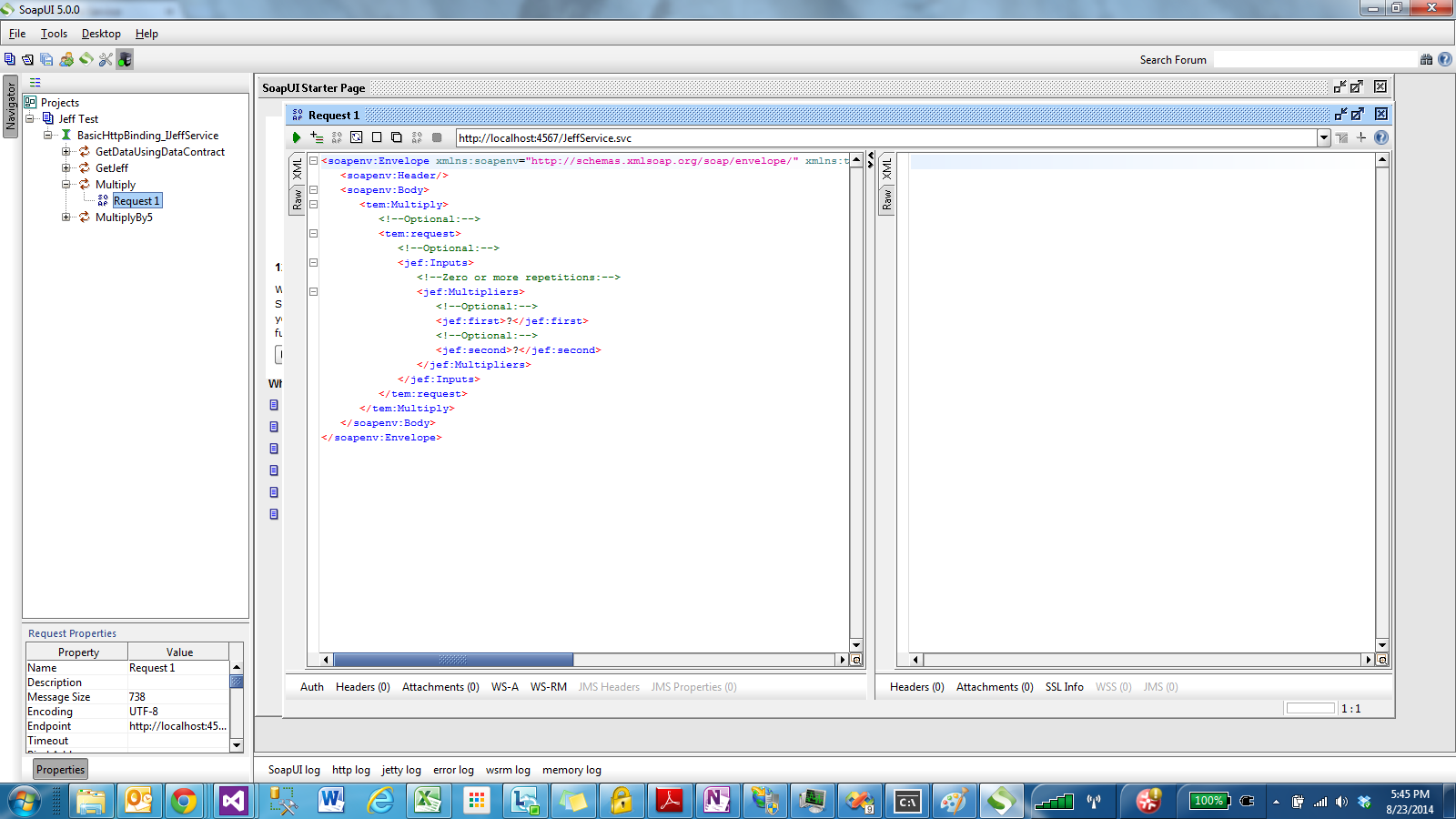Click the copy XML icon in the request toolbar

click(x=397, y=137)
